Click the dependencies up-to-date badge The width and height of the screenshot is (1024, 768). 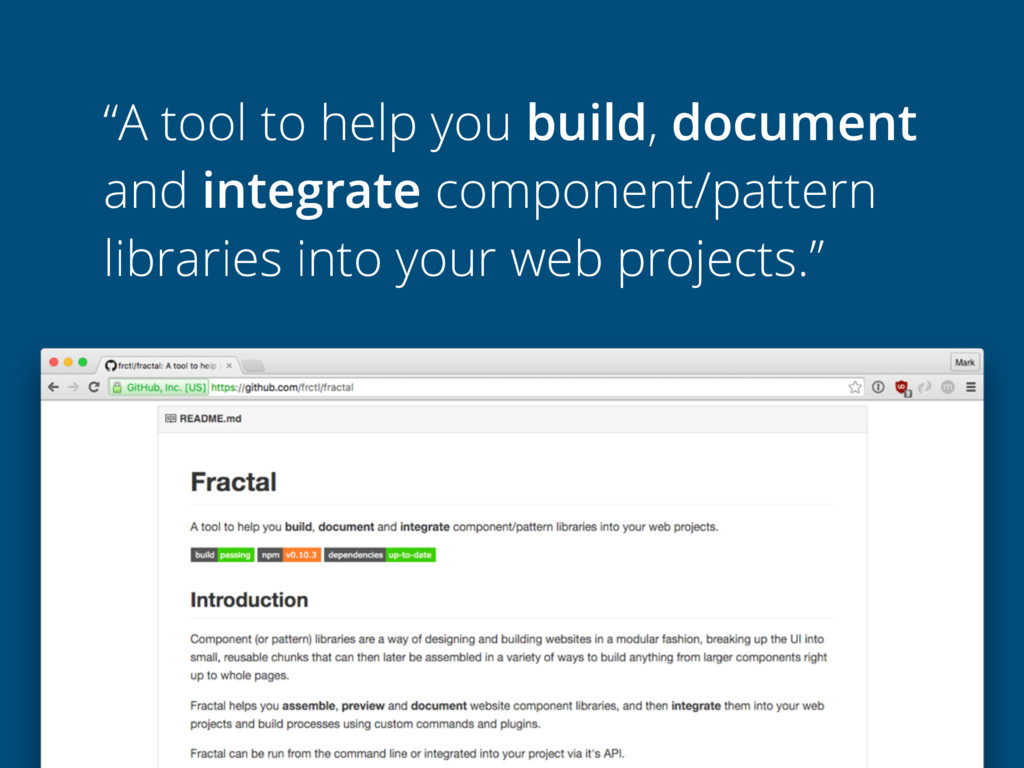(380, 555)
